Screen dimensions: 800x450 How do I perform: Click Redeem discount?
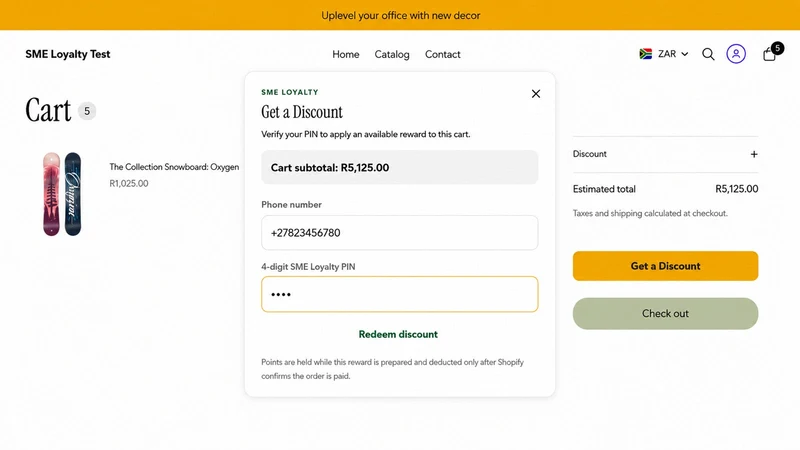398,334
